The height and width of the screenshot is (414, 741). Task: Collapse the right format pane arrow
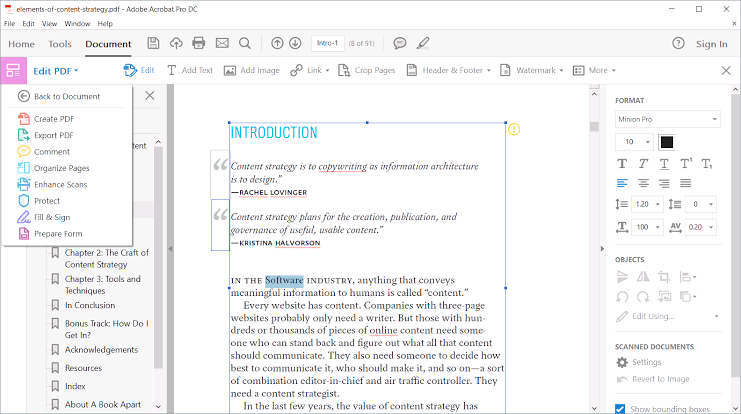pyautogui.click(x=602, y=249)
